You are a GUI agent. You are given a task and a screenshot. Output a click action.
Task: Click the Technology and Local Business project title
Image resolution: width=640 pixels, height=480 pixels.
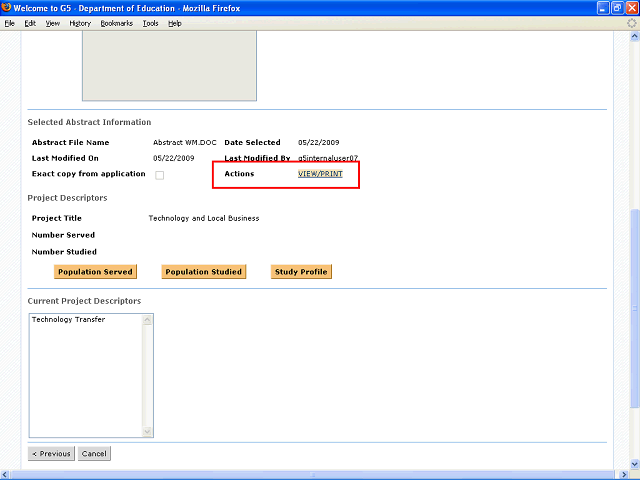(204, 218)
